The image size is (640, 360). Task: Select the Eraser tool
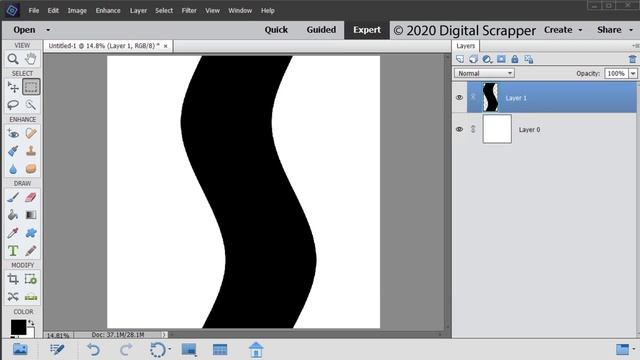coord(31,198)
